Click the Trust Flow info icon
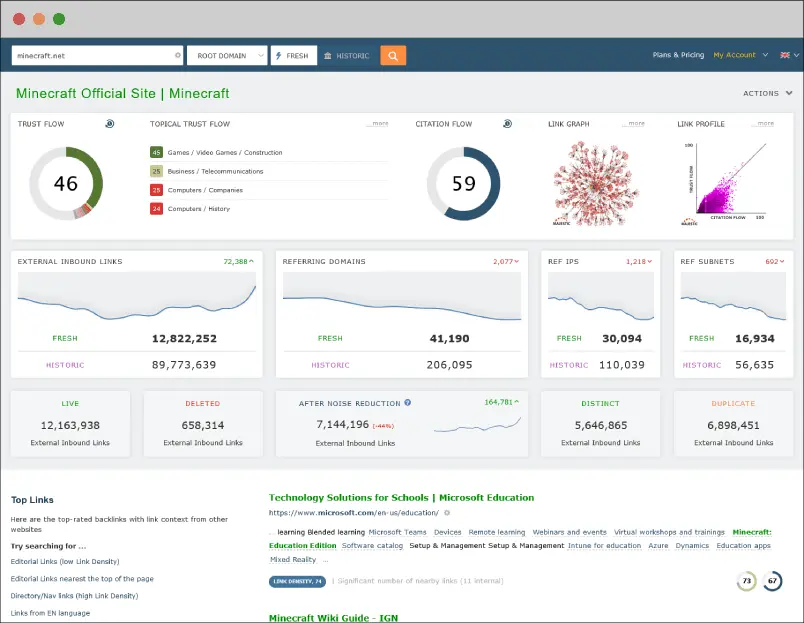 [x=109, y=124]
